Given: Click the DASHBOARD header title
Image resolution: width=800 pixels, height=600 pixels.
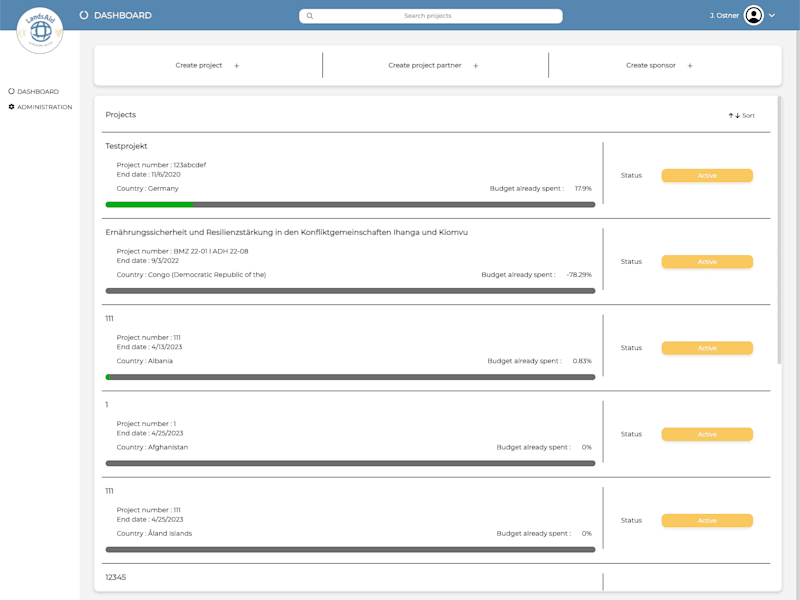Looking at the screenshot, I should pyautogui.click(x=123, y=15).
